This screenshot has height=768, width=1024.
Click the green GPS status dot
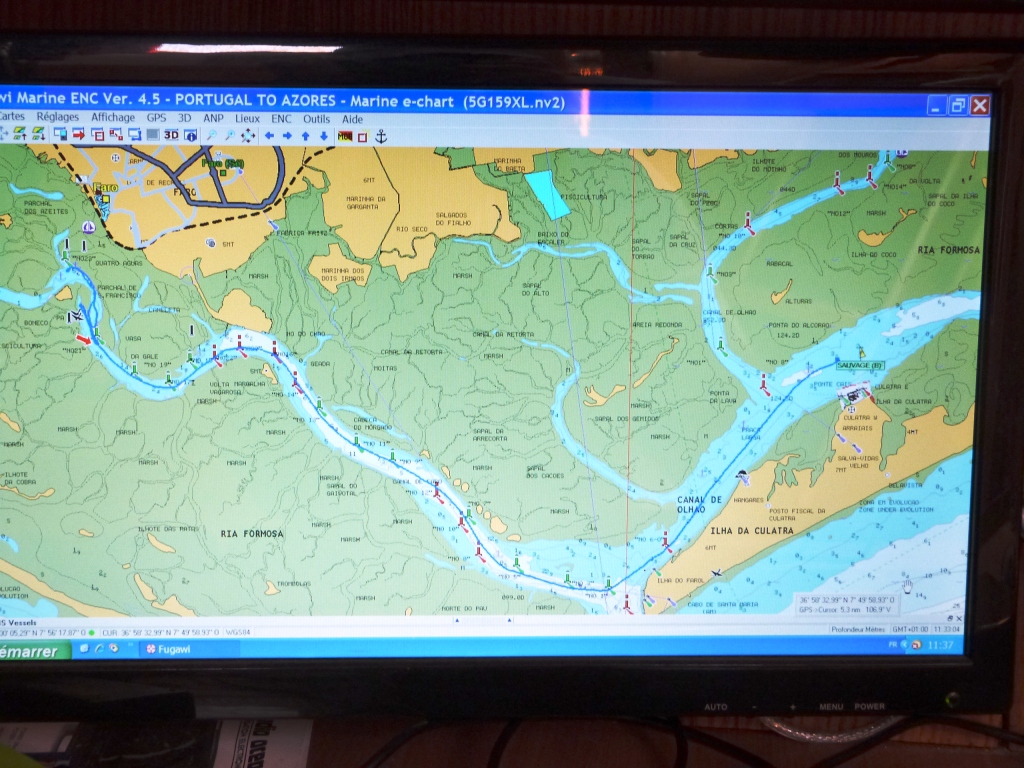point(91,632)
